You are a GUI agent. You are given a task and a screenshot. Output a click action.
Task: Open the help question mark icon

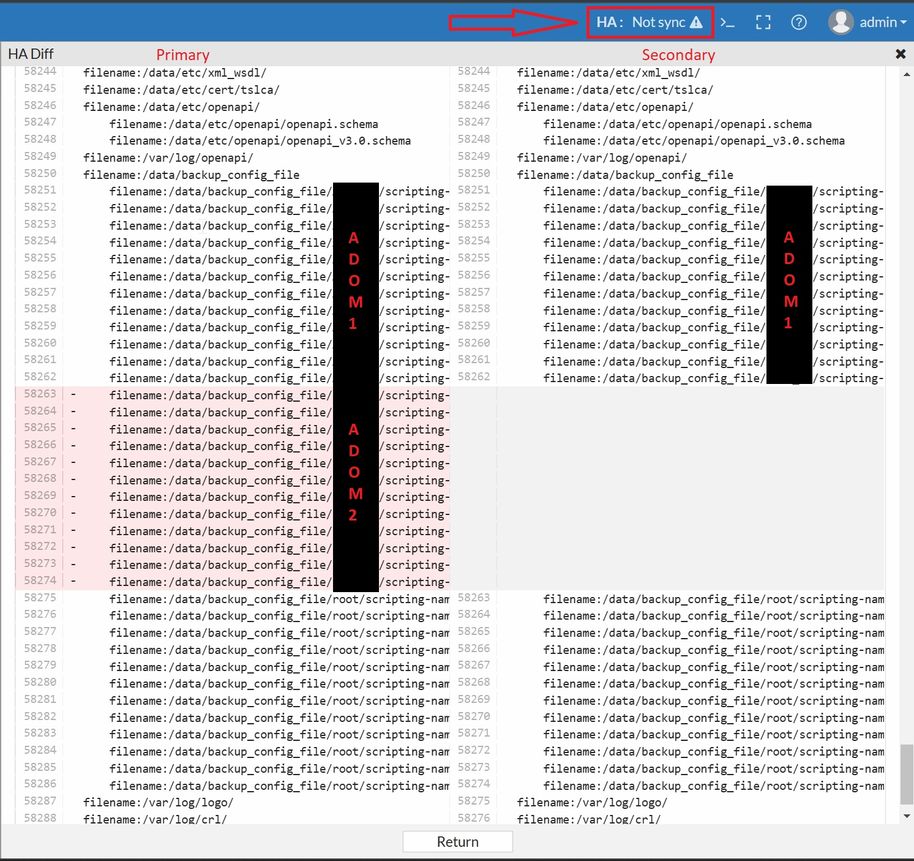point(799,23)
